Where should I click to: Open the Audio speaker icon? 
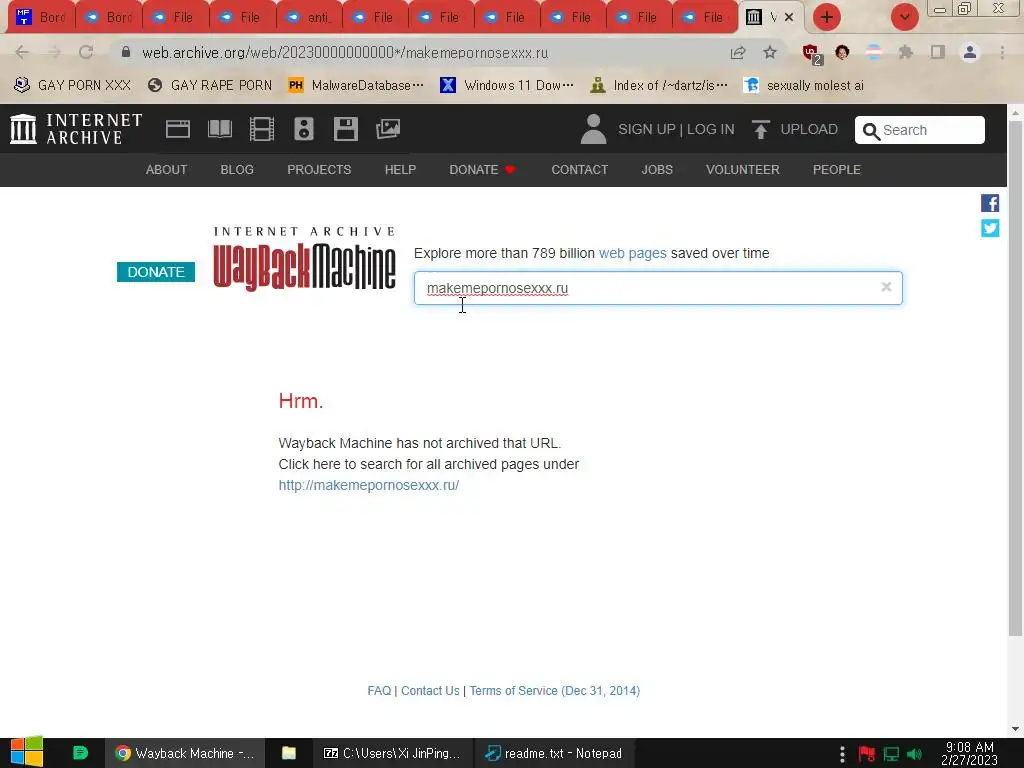[304, 129]
